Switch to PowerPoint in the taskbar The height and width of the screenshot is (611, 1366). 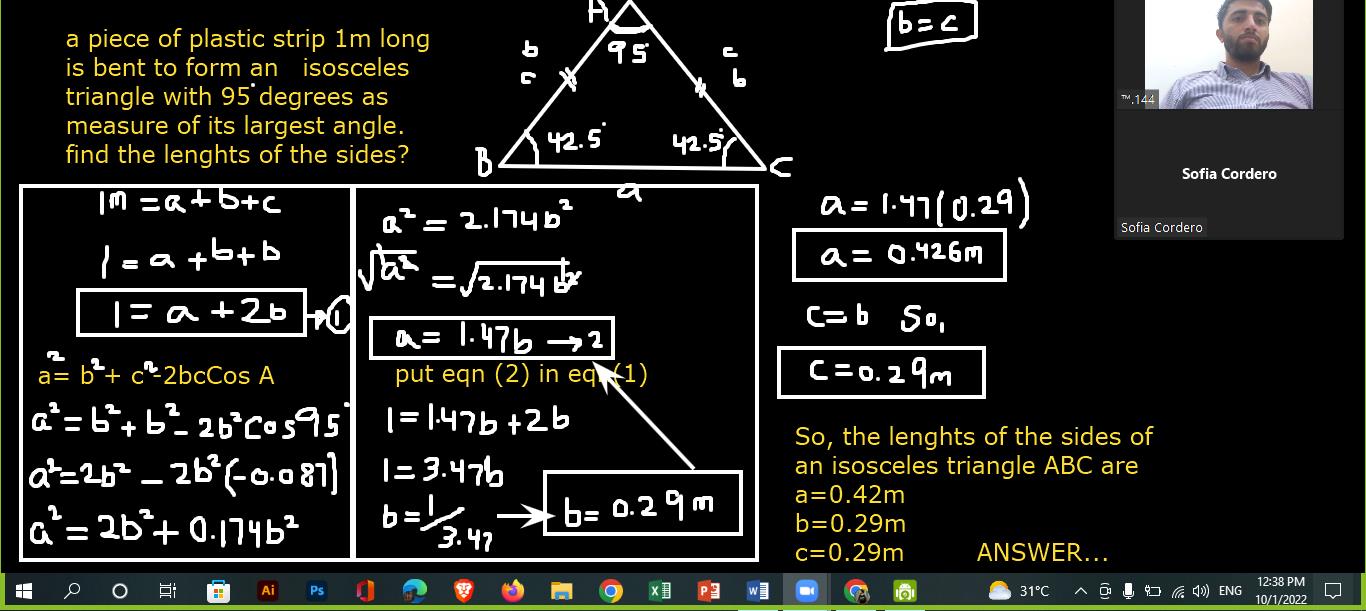coord(708,591)
